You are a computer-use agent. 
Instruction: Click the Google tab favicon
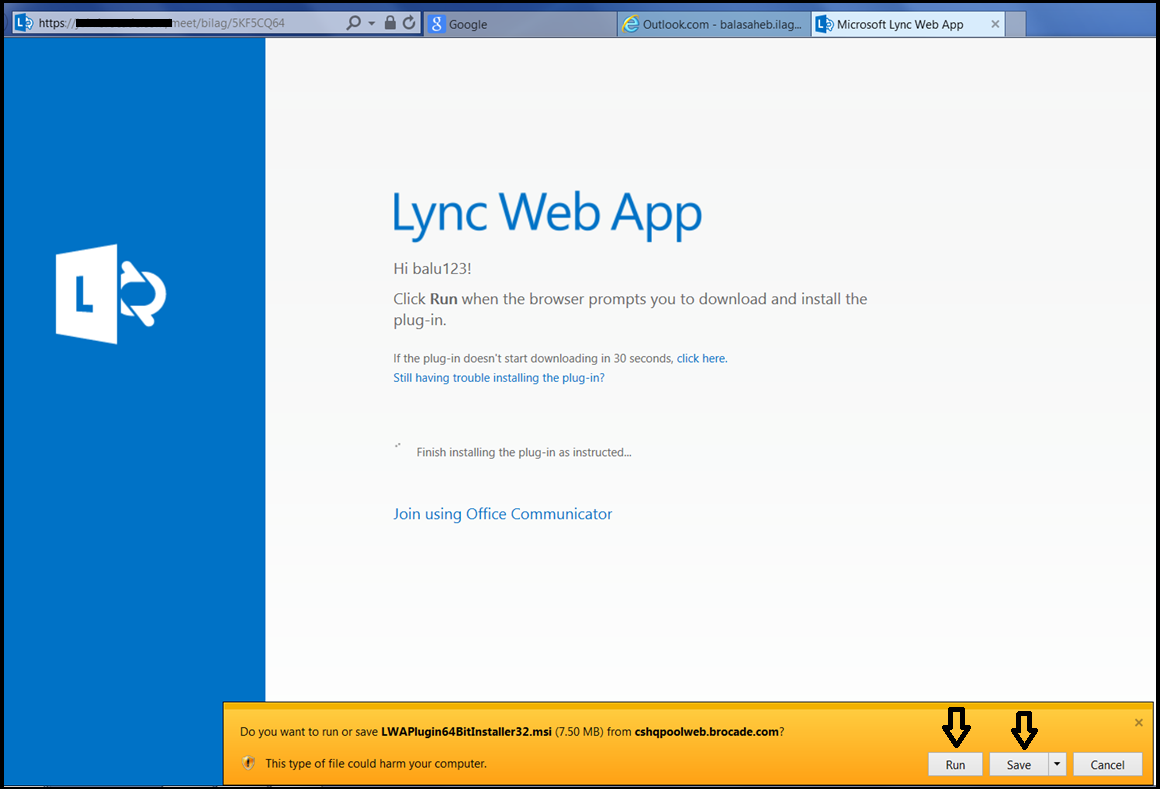click(x=436, y=24)
